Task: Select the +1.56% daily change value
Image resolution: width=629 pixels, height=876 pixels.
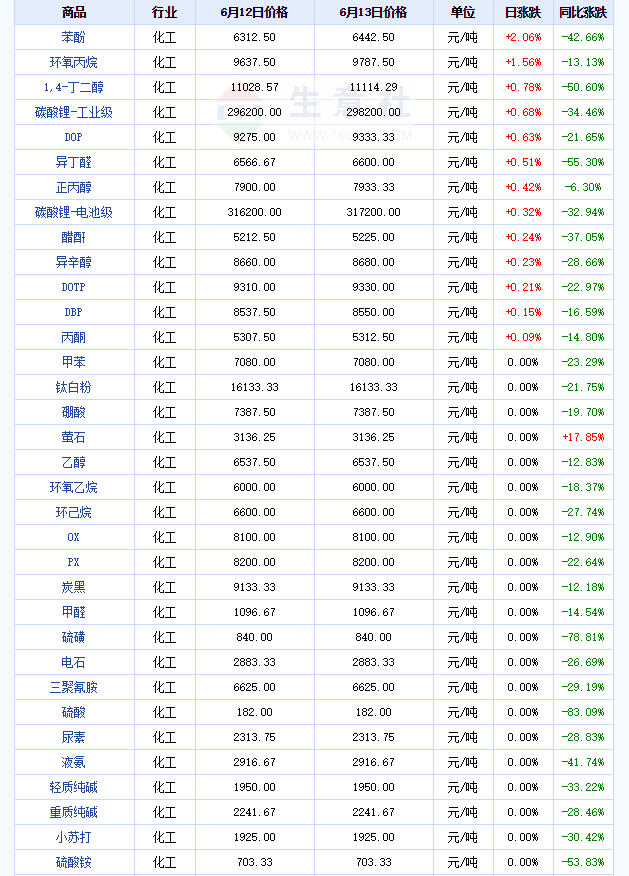Action: pyautogui.click(x=523, y=63)
